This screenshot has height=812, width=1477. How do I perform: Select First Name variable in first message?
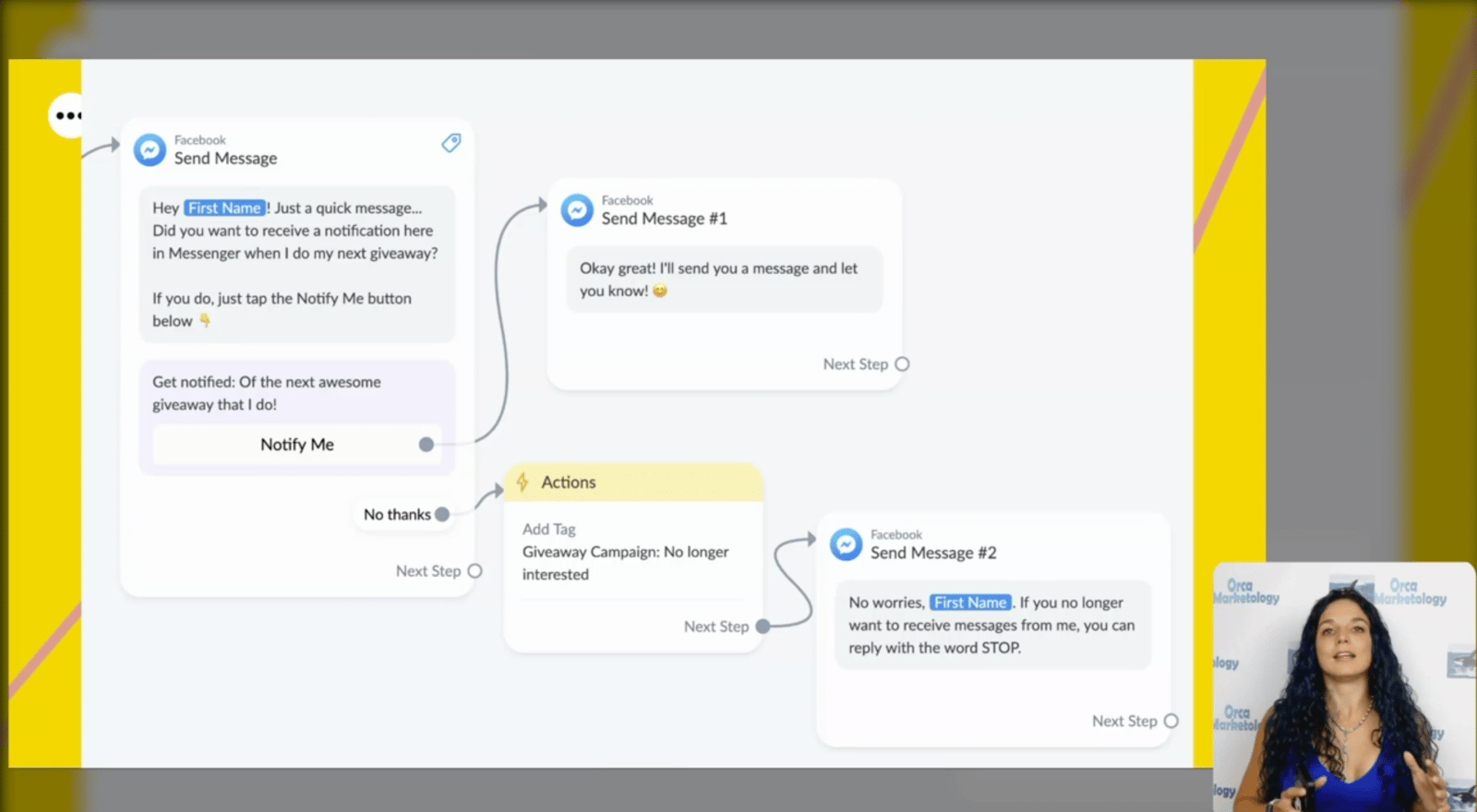coord(224,209)
